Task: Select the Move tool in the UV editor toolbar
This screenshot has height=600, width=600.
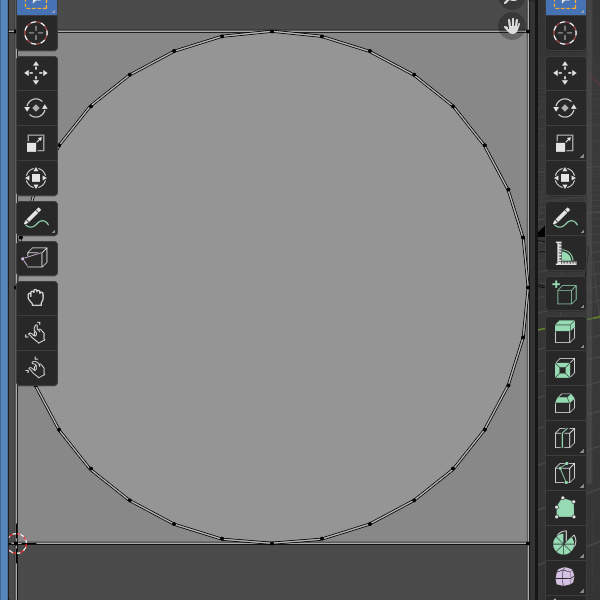Action: [36, 74]
